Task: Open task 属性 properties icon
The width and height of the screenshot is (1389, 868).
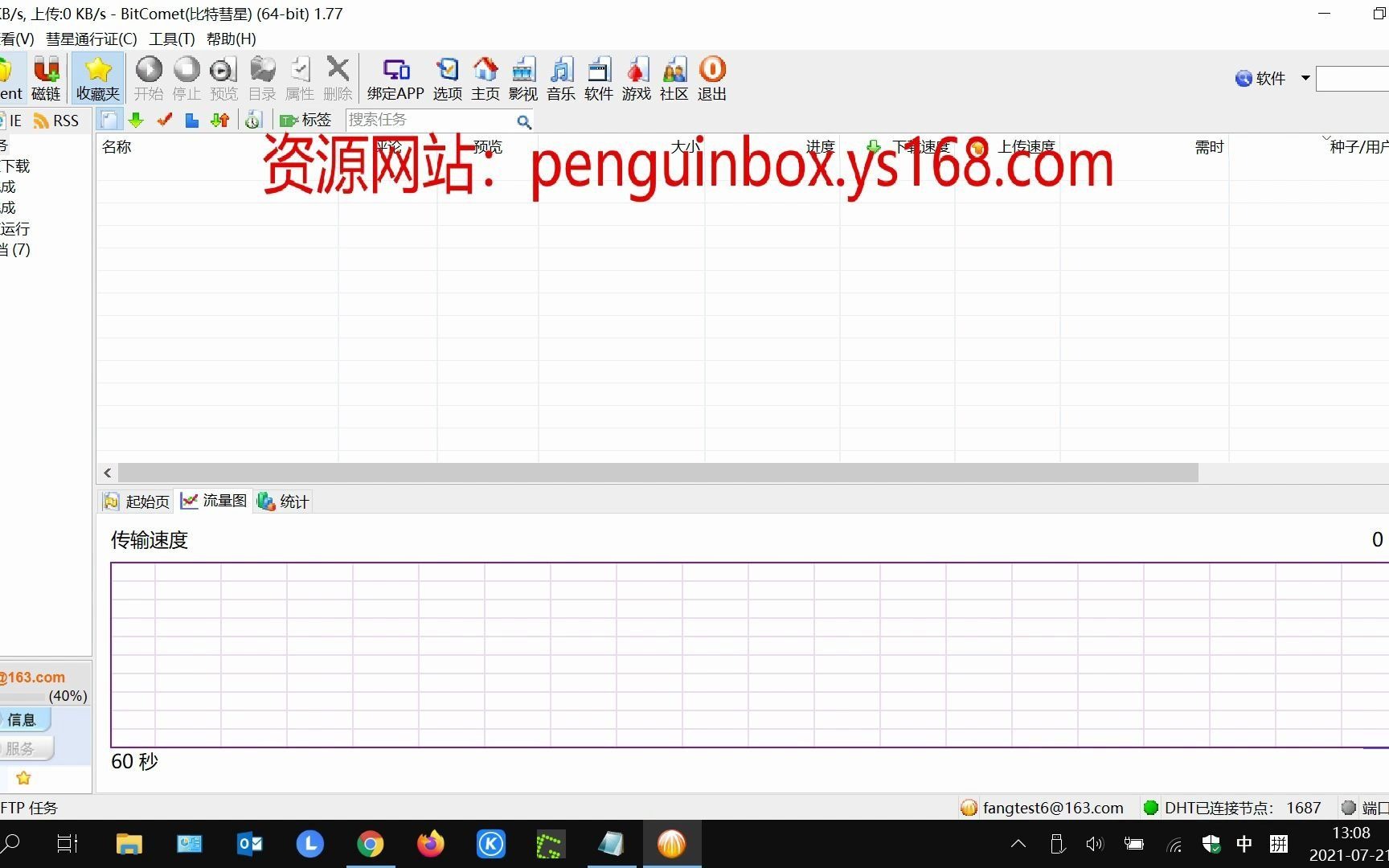Action: pos(300,78)
